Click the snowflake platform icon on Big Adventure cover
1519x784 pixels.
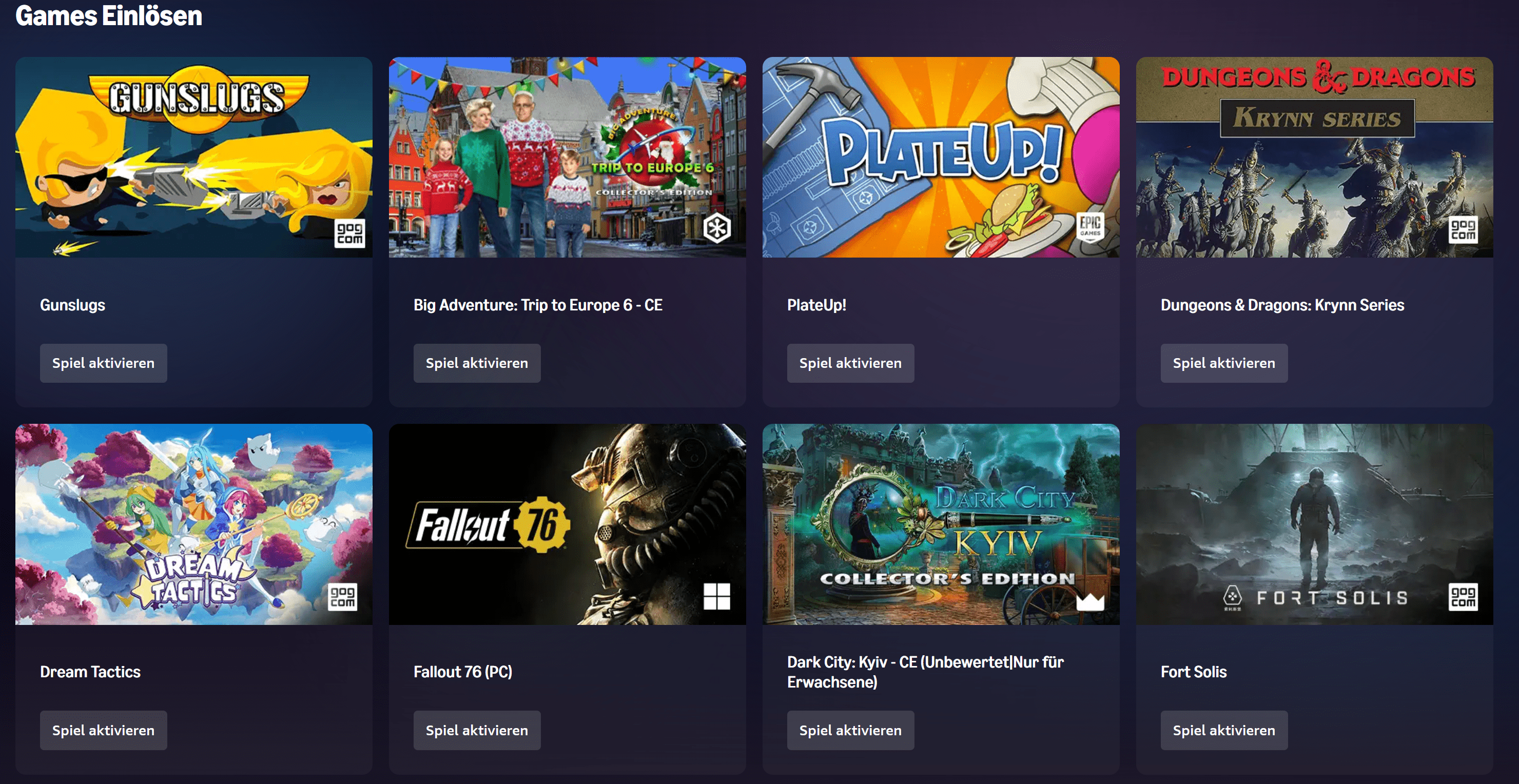[x=716, y=228]
